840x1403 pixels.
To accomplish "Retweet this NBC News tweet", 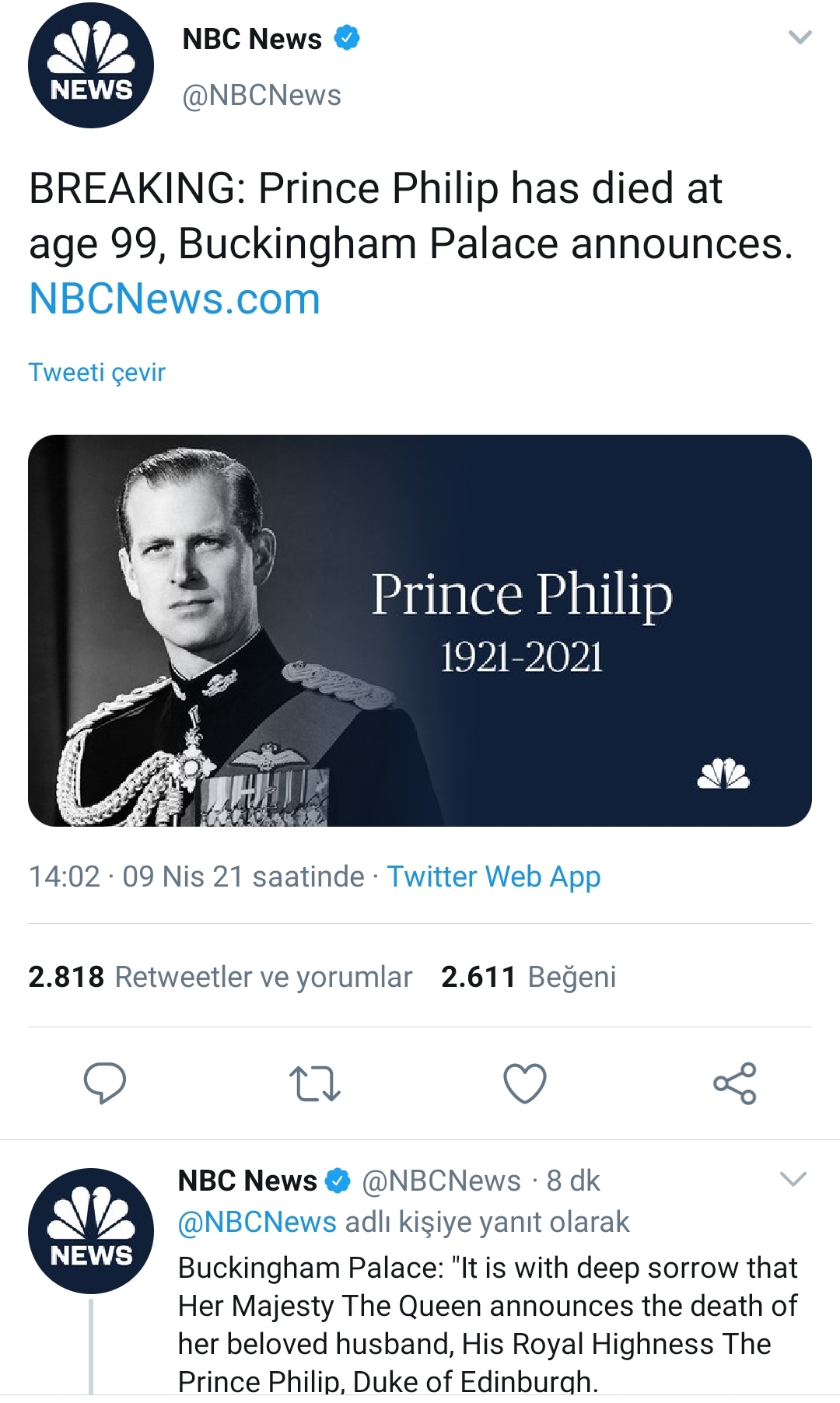I will 314,1083.
